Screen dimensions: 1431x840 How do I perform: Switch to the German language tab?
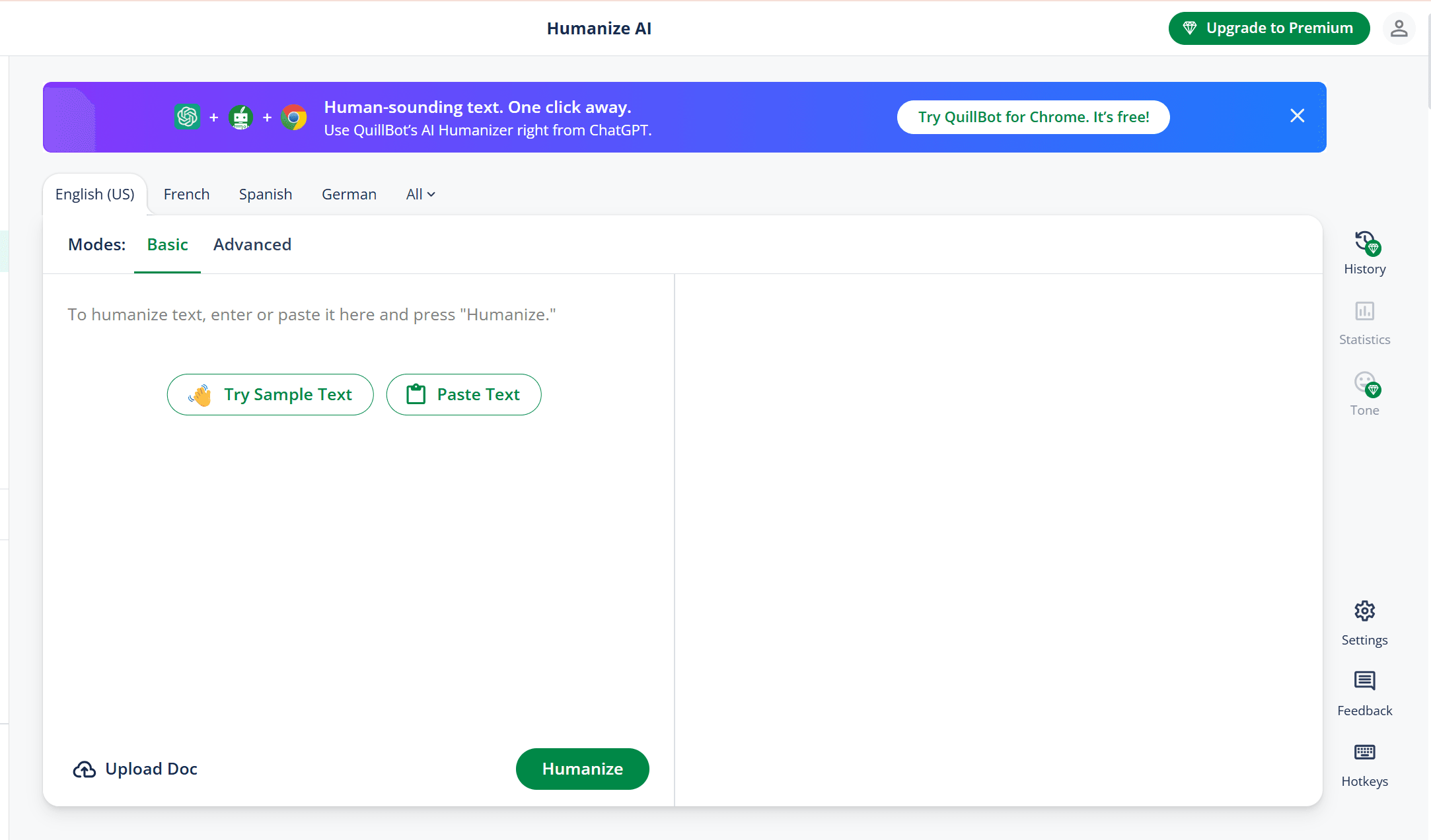[x=349, y=193]
